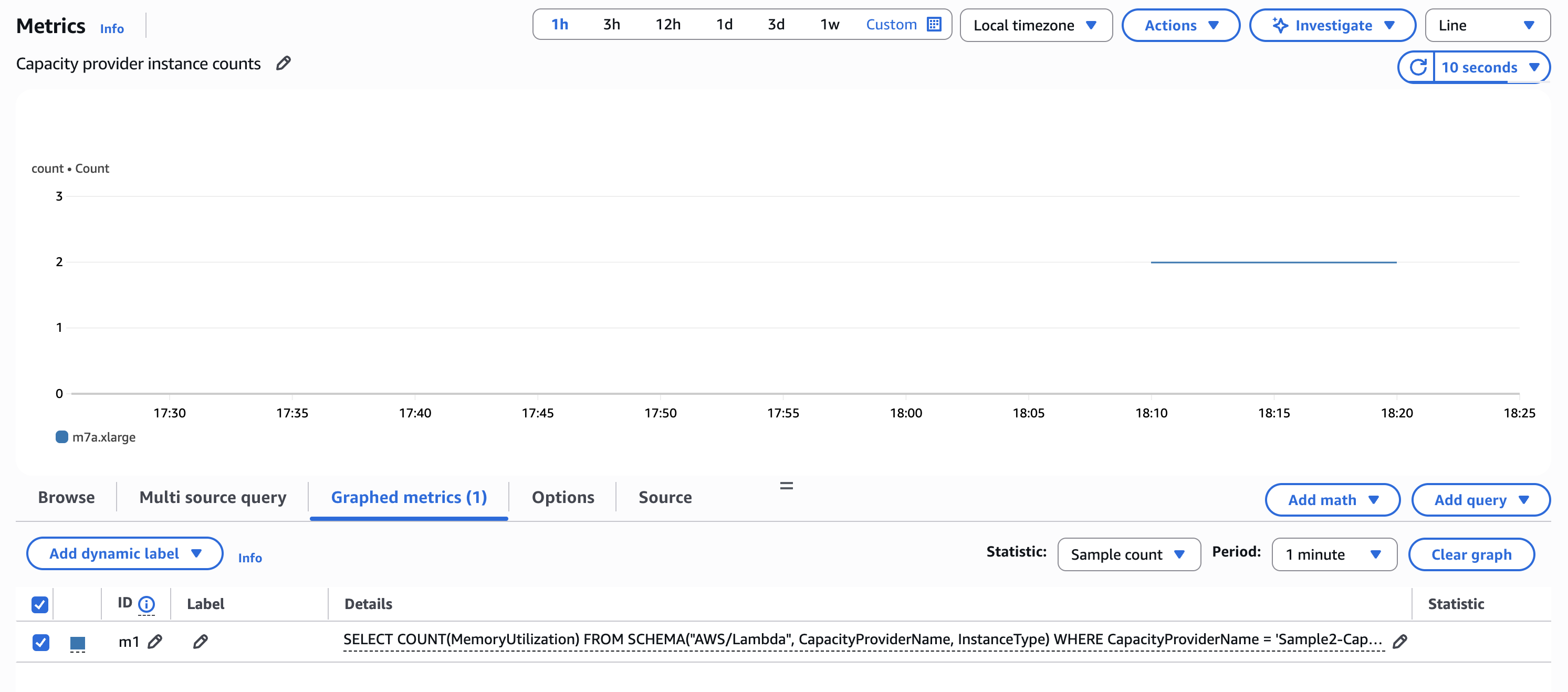Viewport: 1568px width, 692px height.
Task: Click the m1 blue color swatch
Action: coord(77,642)
